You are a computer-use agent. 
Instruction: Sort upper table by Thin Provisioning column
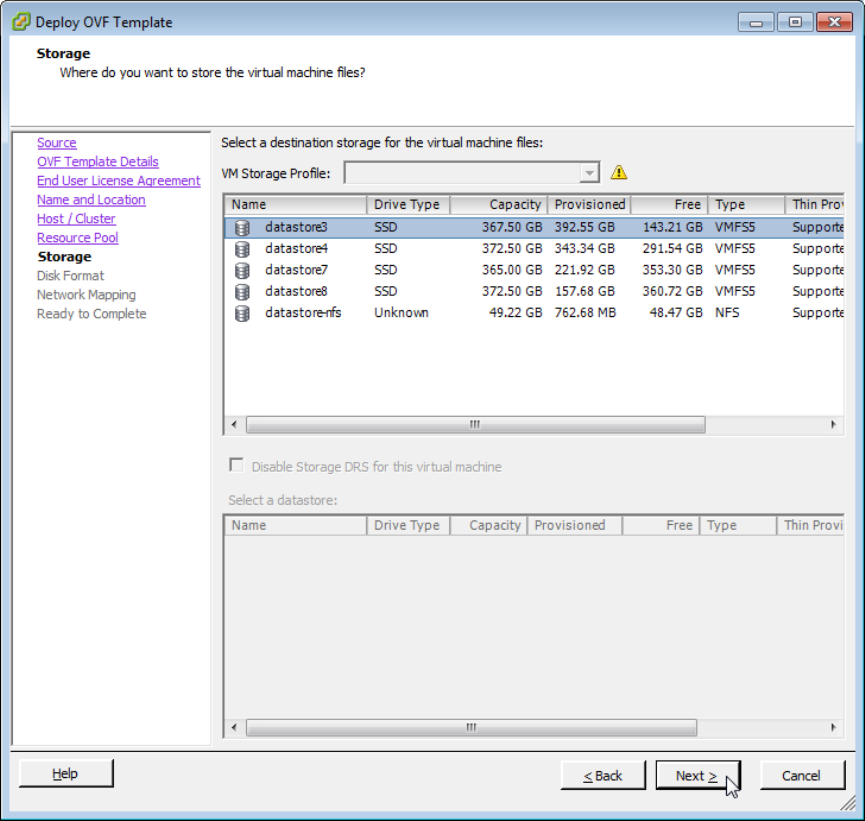coord(815,205)
